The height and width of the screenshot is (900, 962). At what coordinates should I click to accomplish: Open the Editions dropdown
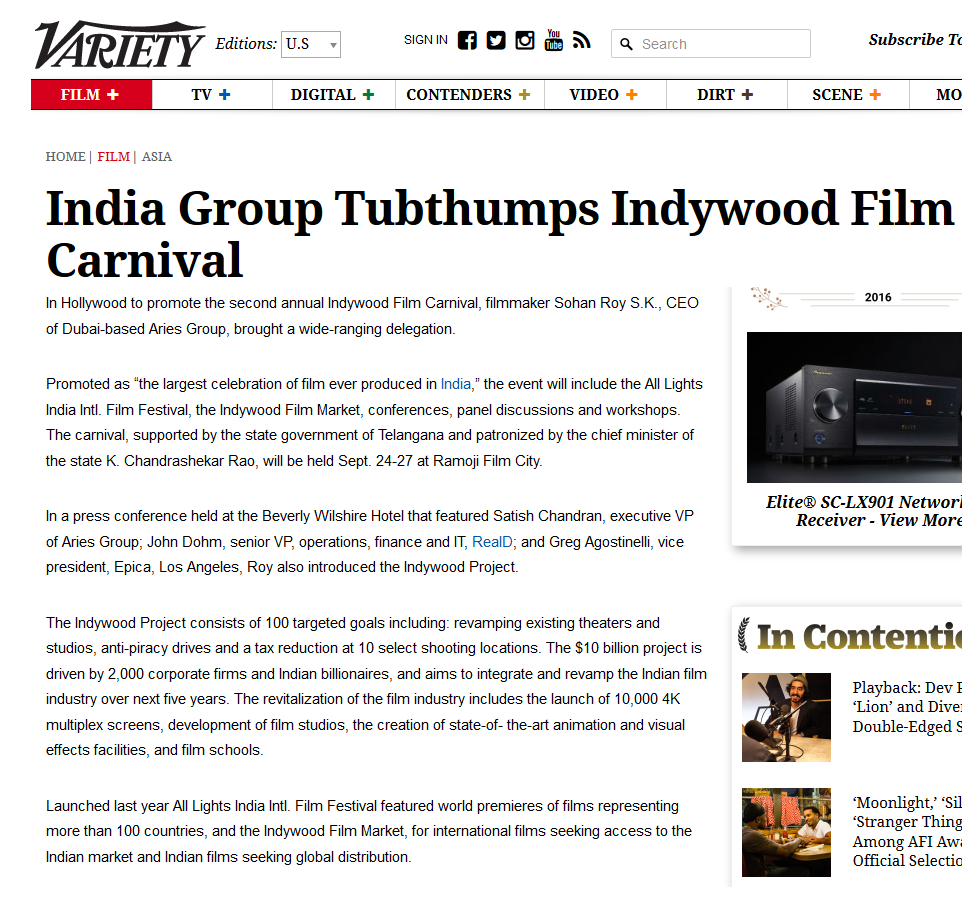[311, 44]
